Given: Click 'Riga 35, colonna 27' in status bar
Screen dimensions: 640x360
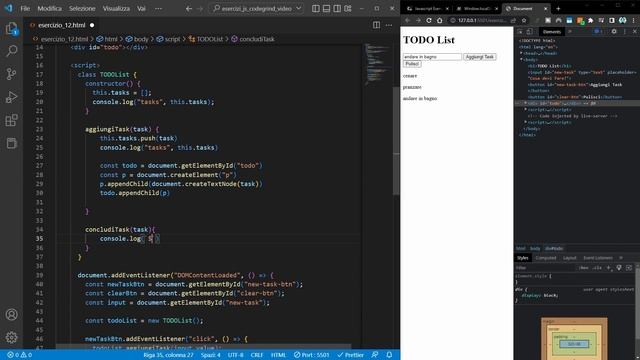Looking at the screenshot, I should [x=168, y=355].
